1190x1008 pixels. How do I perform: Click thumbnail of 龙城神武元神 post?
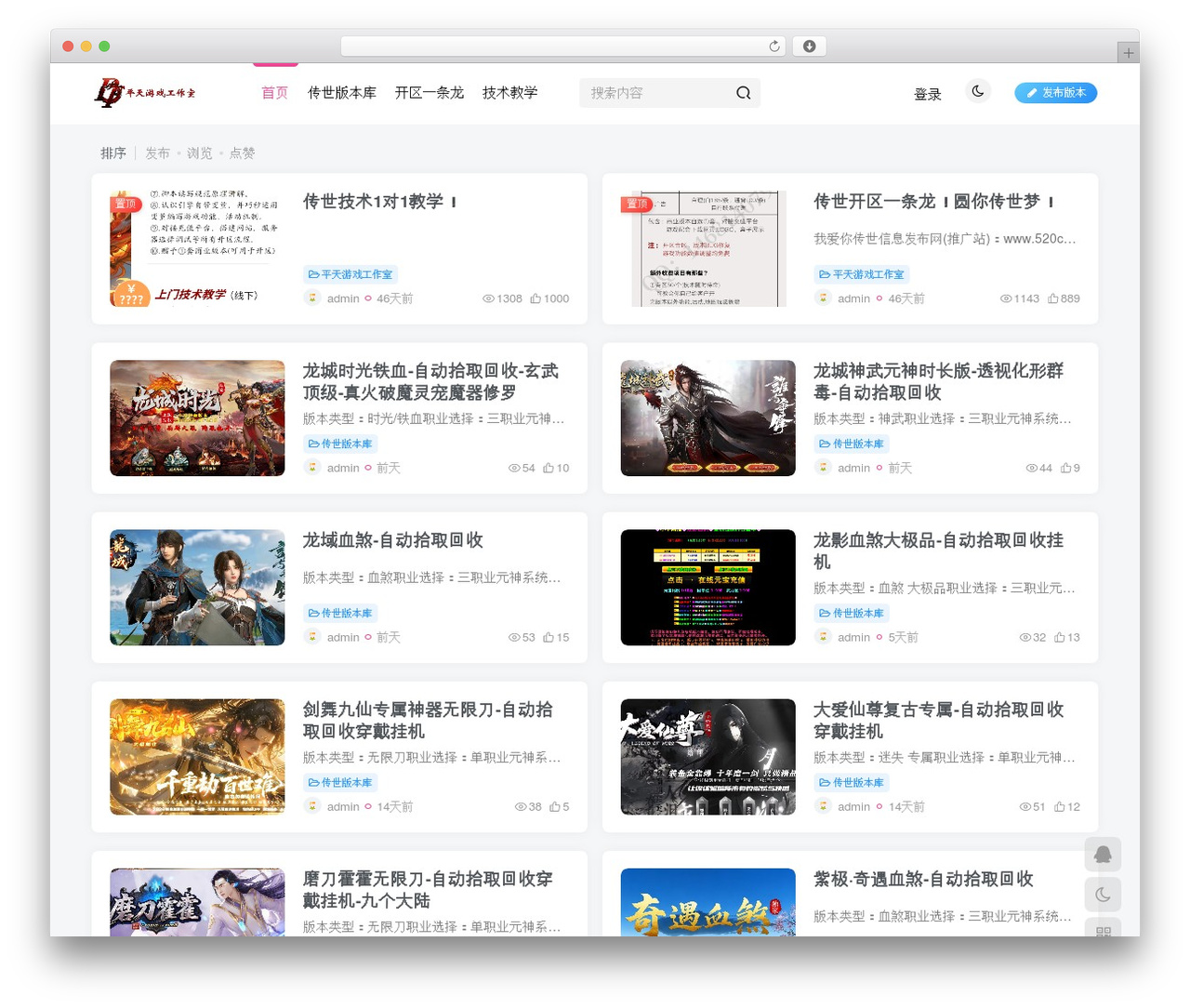pyautogui.click(x=707, y=418)
